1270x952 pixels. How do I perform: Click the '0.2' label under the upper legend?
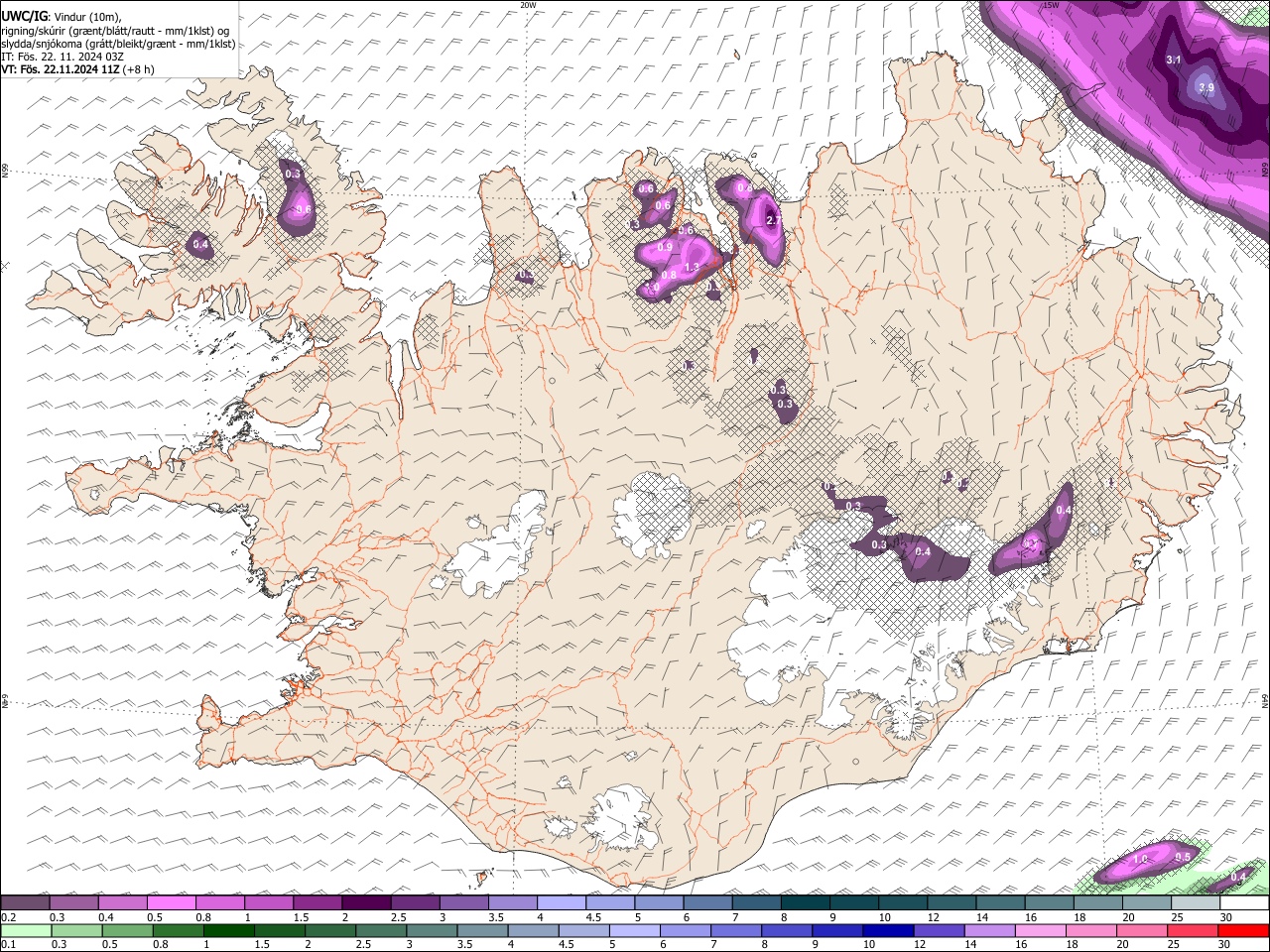(8, 917)
